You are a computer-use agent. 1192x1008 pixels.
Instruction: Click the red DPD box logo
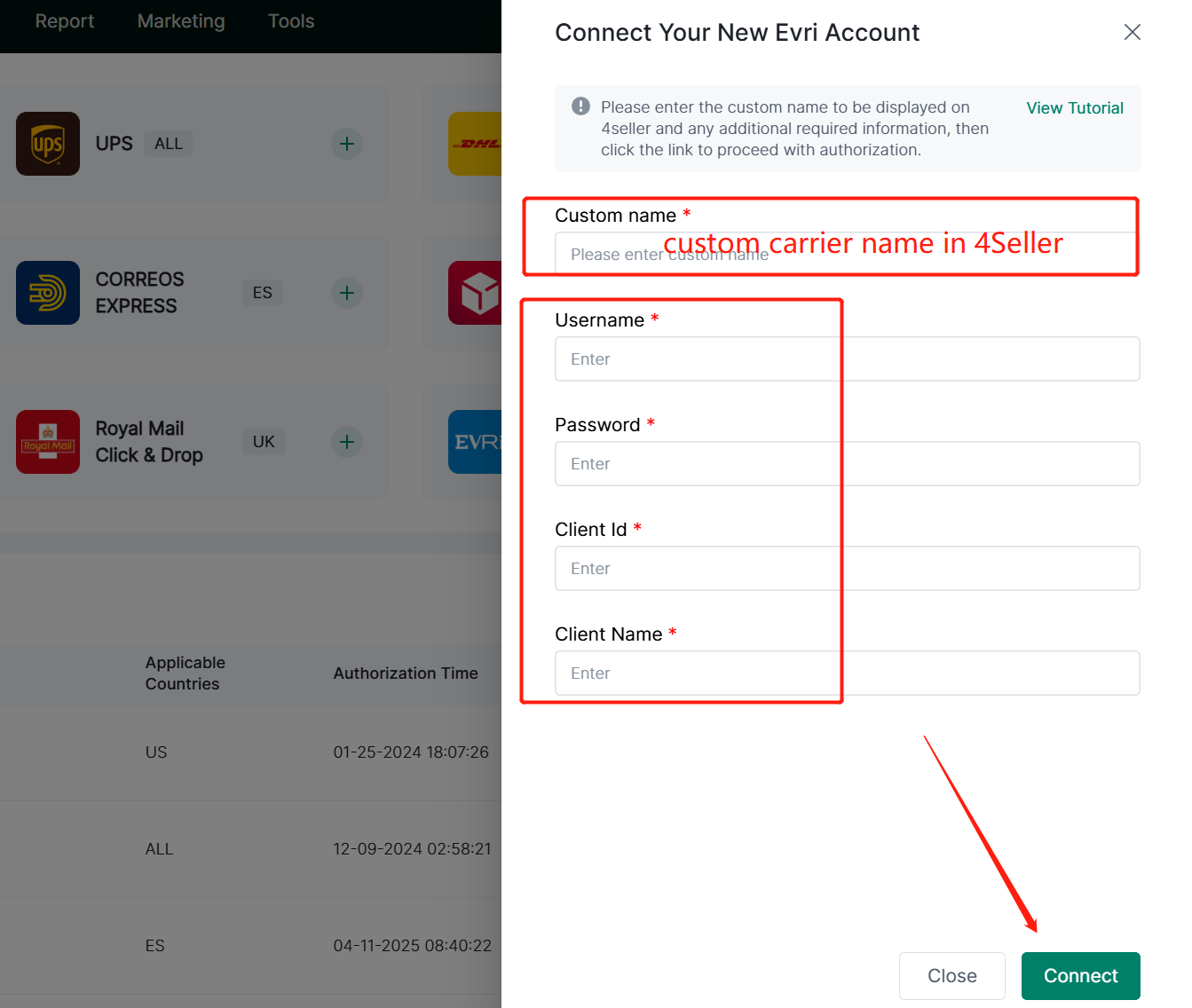coord(475,293)
